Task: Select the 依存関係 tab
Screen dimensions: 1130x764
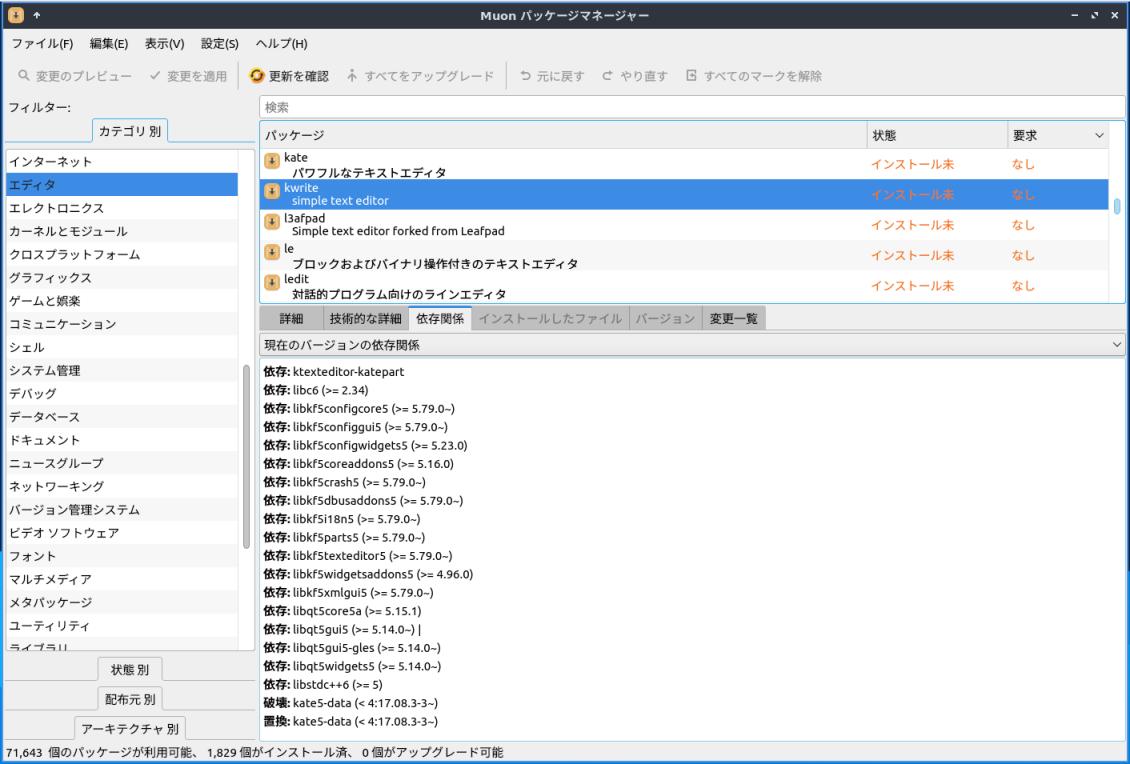Action: pyautogui.click(x=440, y=319)
